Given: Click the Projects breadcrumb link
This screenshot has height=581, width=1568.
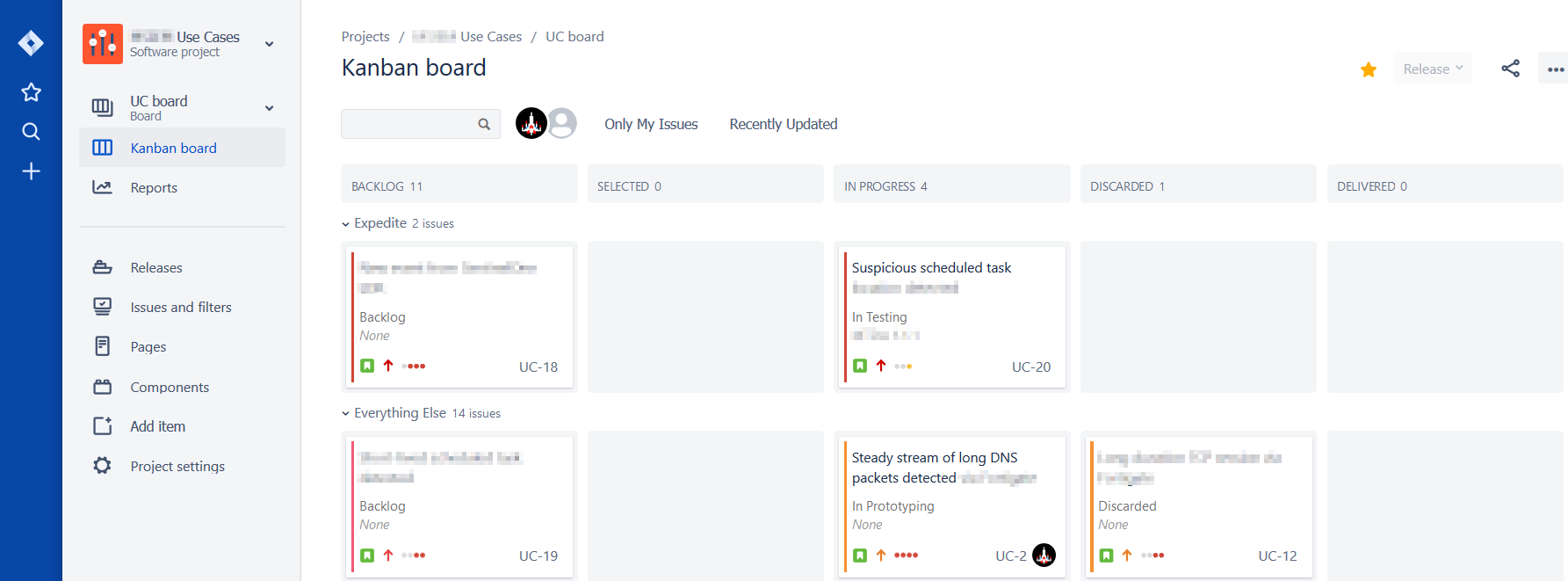Looking at the screenshot, I should click(x=365, y=36).
